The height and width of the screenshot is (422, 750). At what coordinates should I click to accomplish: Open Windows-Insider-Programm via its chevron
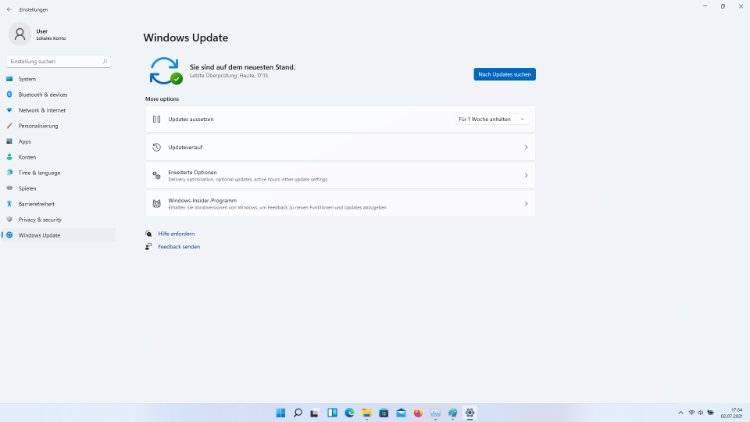pyautogui.click(x=526, y=204)
